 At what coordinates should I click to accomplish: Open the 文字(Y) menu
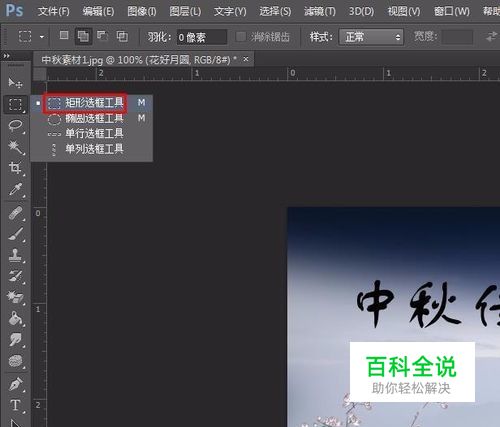click(230, 12)
